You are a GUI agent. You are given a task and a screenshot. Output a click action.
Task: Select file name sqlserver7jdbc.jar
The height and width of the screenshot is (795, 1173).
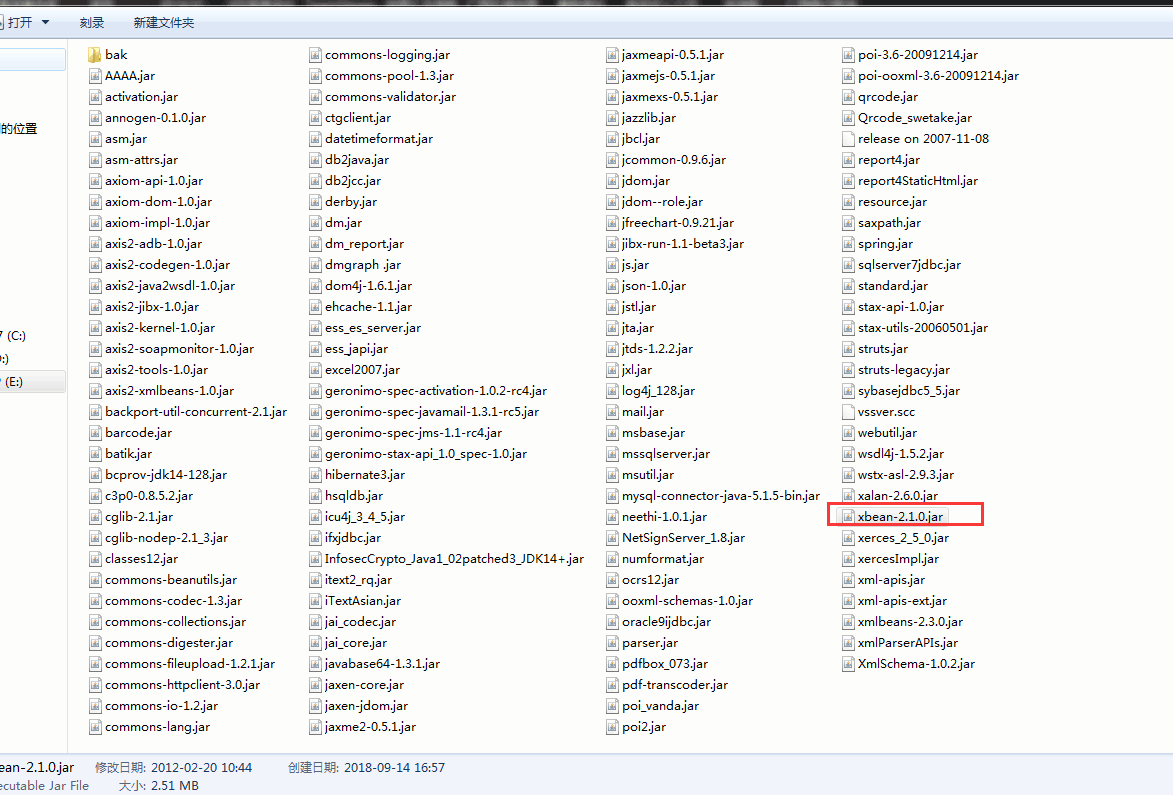coord(910,265)
